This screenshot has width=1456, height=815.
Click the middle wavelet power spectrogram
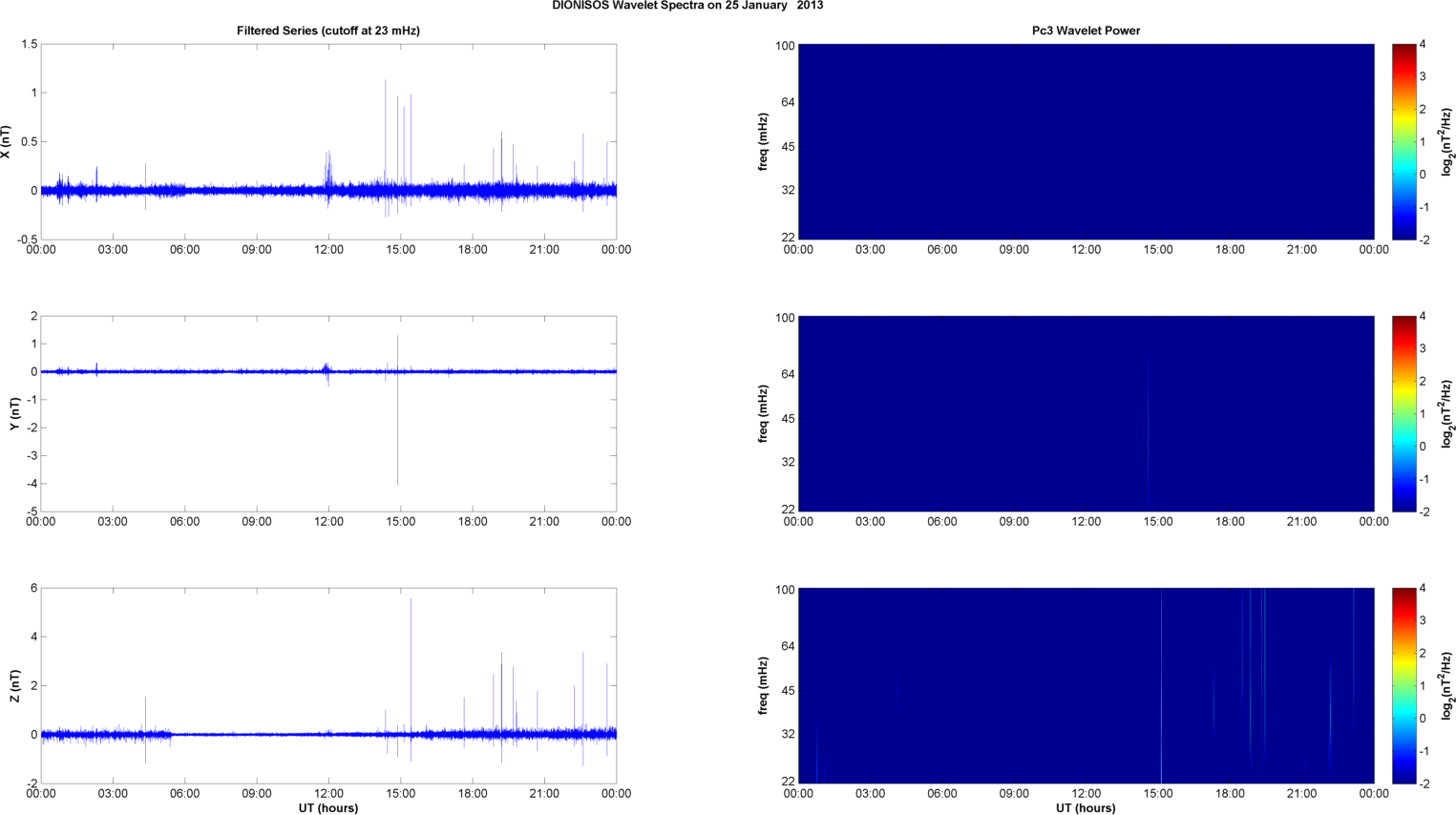tap(1086, 413)
